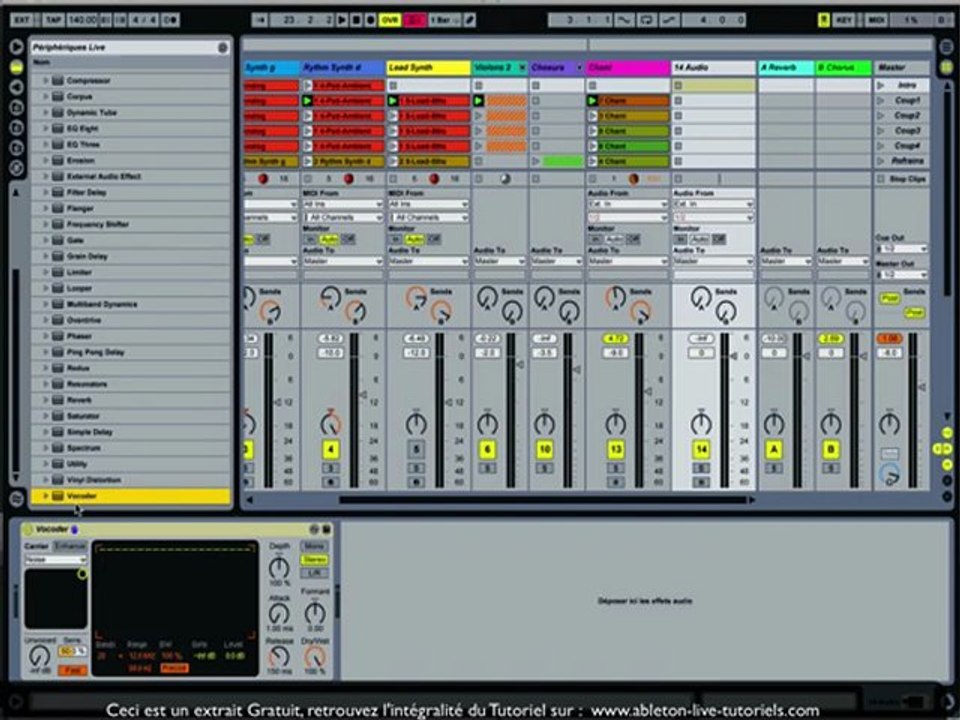This screenshot has width=960, height=720.
Task: Select Vinyl Distortion in device browser
Action: click(x=131, y=479)
